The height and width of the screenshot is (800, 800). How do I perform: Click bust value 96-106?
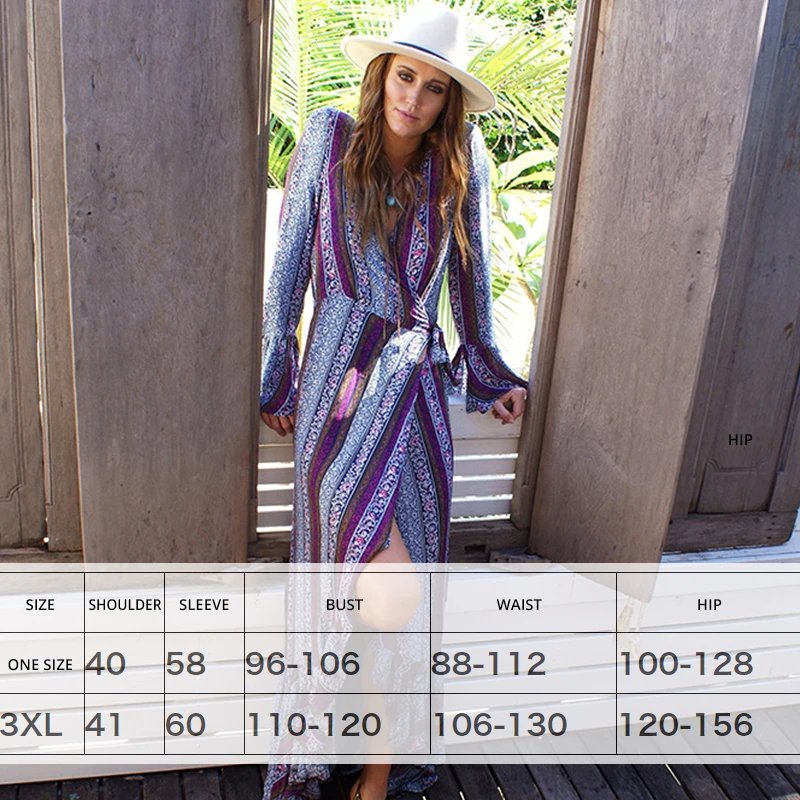click(x=303, y=664)
